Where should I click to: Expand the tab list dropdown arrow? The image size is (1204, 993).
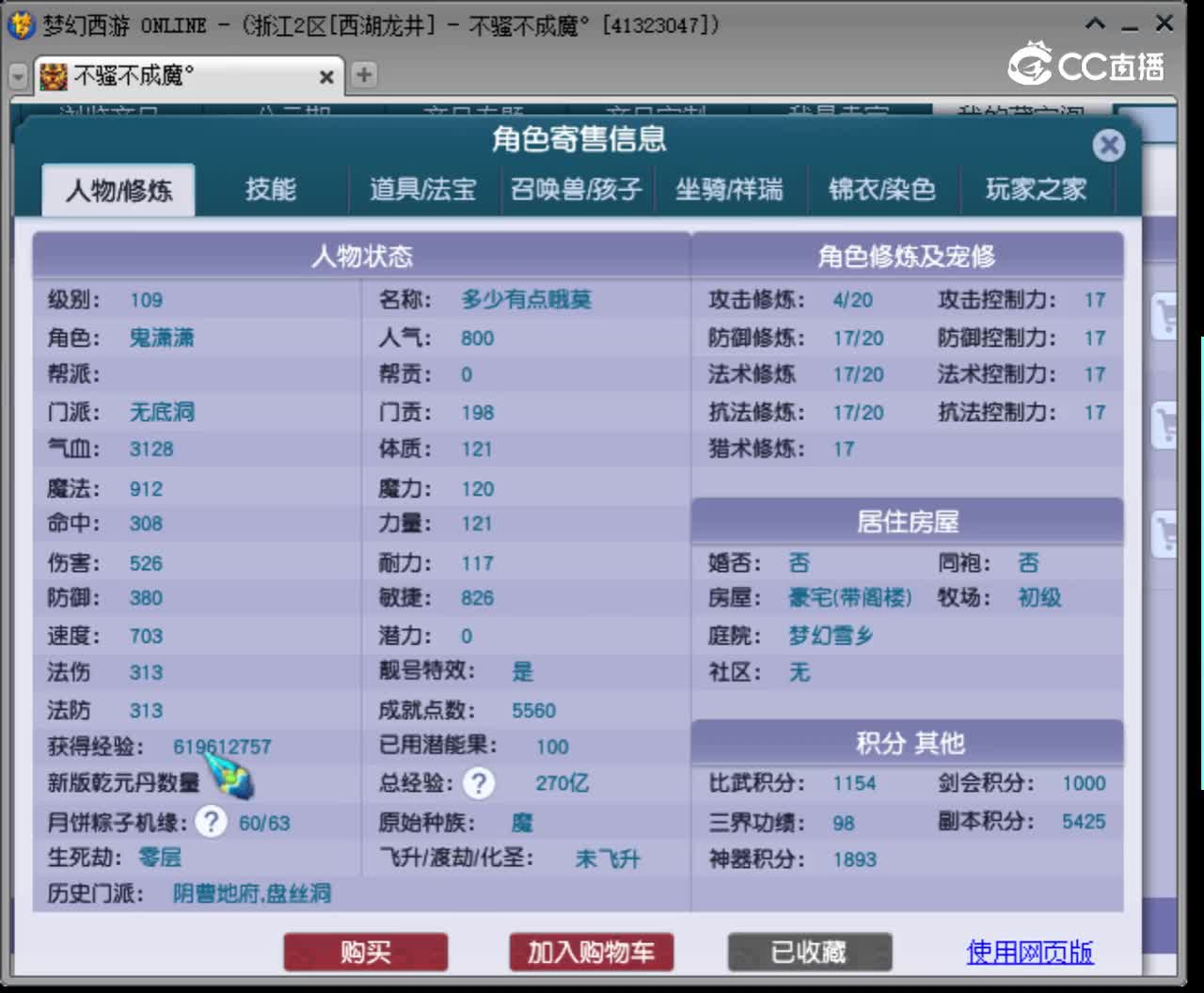pyautogui.click(x=18, y=76)
